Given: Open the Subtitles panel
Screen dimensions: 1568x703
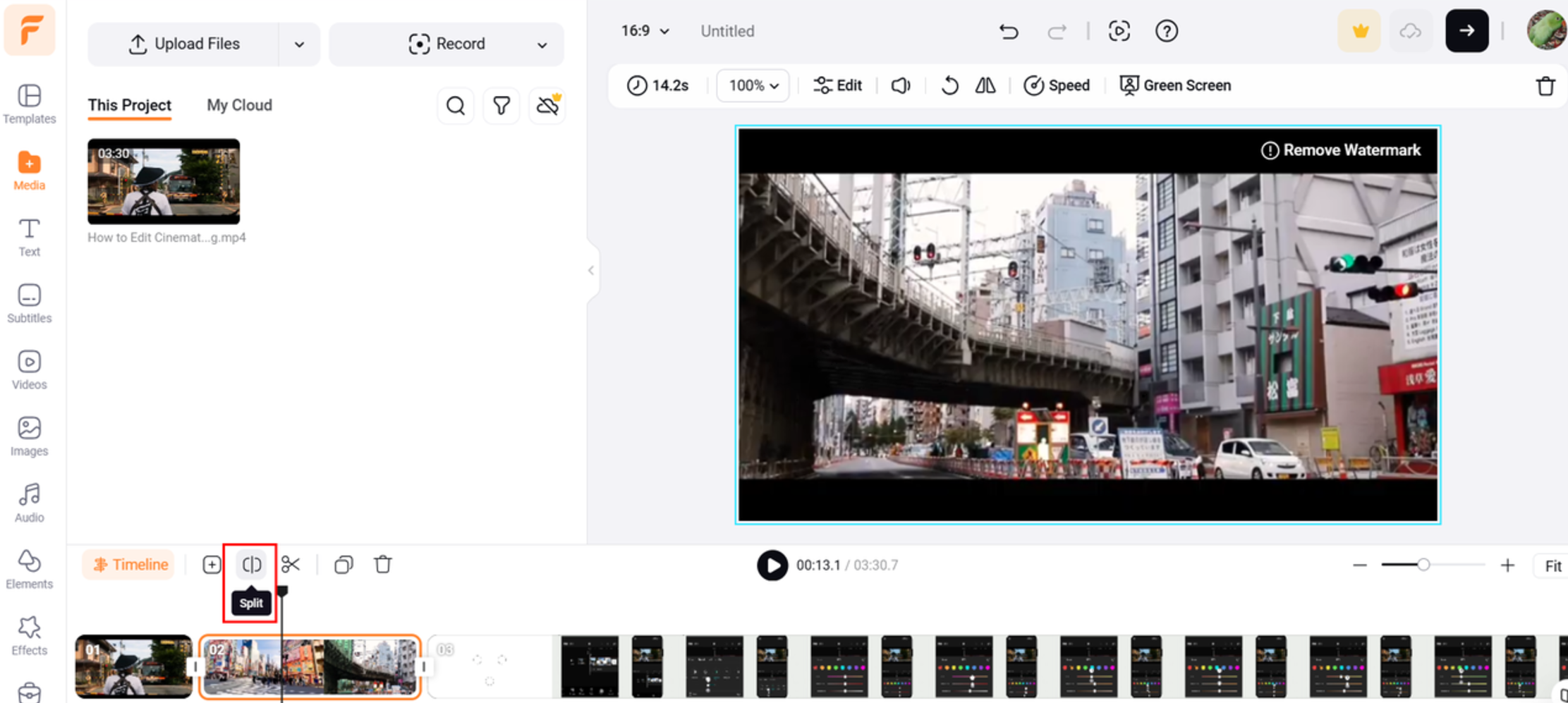Looking at the screenshot, I should (29, 303).
